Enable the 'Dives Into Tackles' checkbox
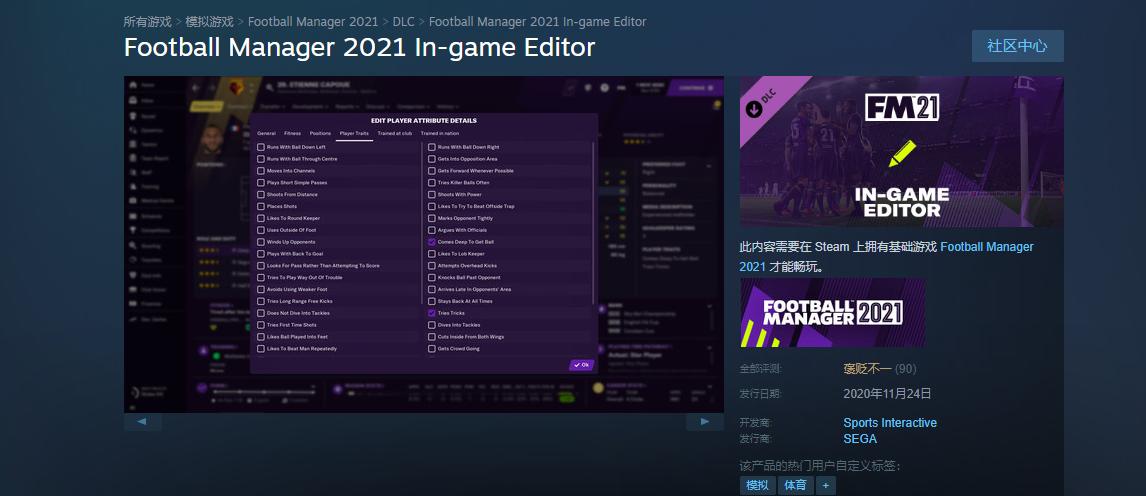This screenshot has height=496, width=1146. click(432, 325)
